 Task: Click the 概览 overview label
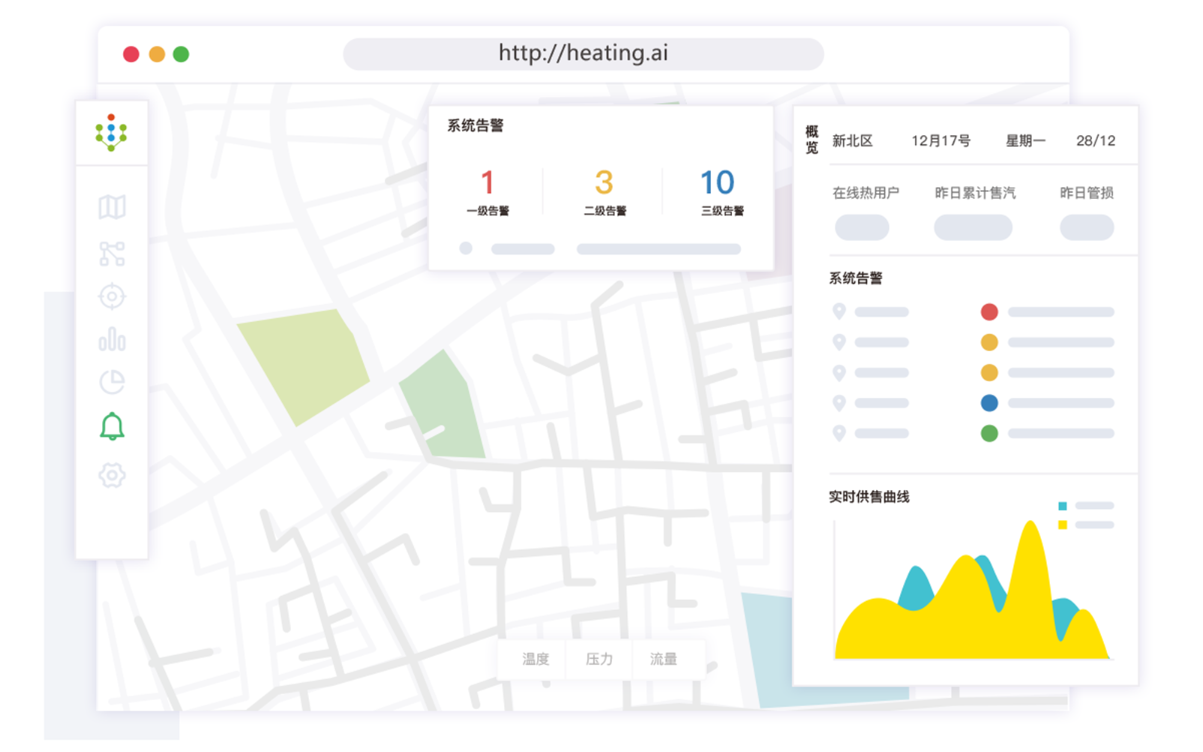pos(812,140)
